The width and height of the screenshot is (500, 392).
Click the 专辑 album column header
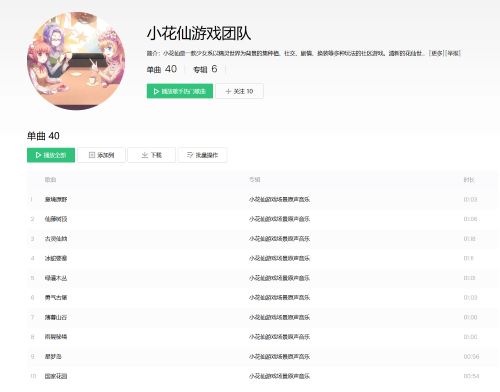click(x=255, y=180)
